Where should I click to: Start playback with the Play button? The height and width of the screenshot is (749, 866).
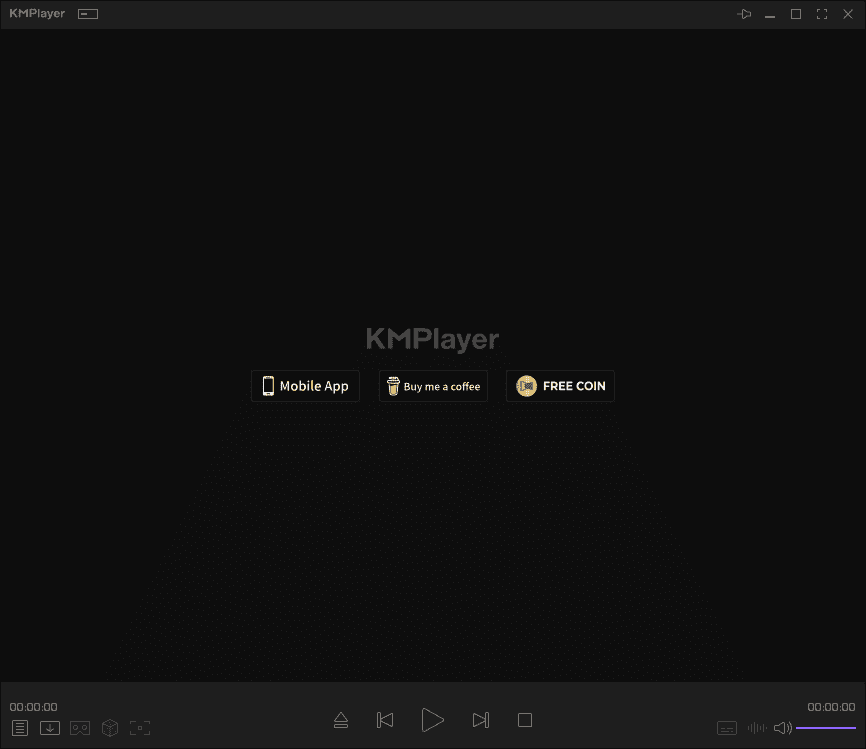432,720
